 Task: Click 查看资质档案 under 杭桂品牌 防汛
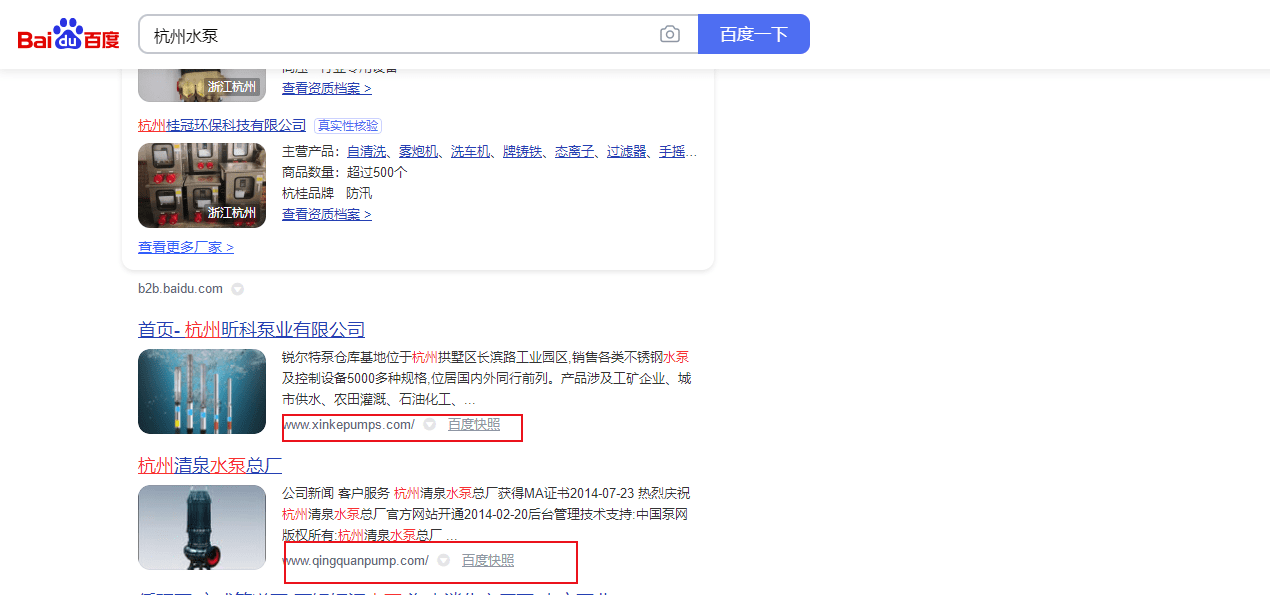(x=326, y=214)
